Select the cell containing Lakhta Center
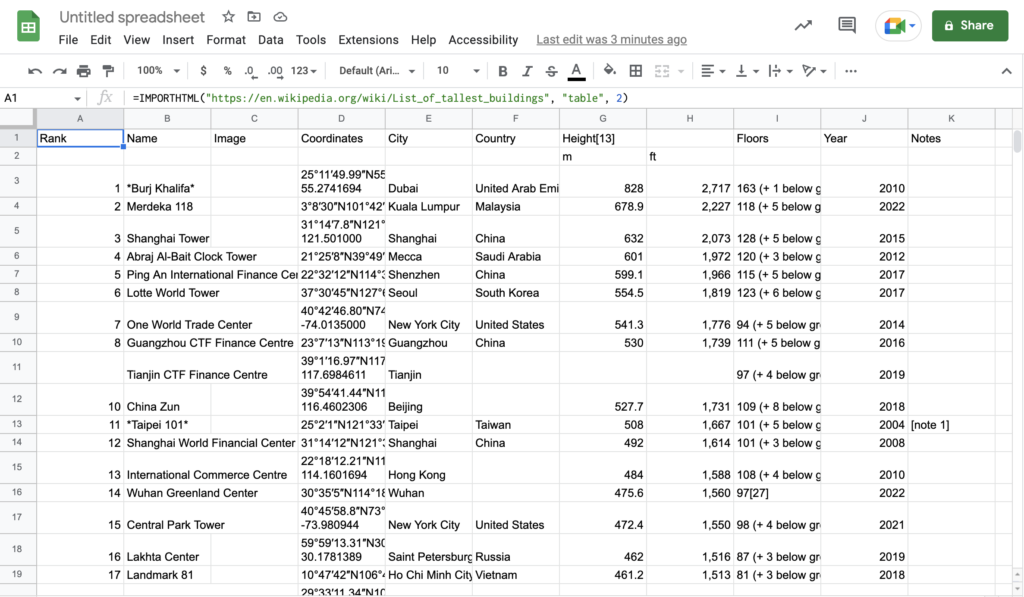 (x=167, y=549)
